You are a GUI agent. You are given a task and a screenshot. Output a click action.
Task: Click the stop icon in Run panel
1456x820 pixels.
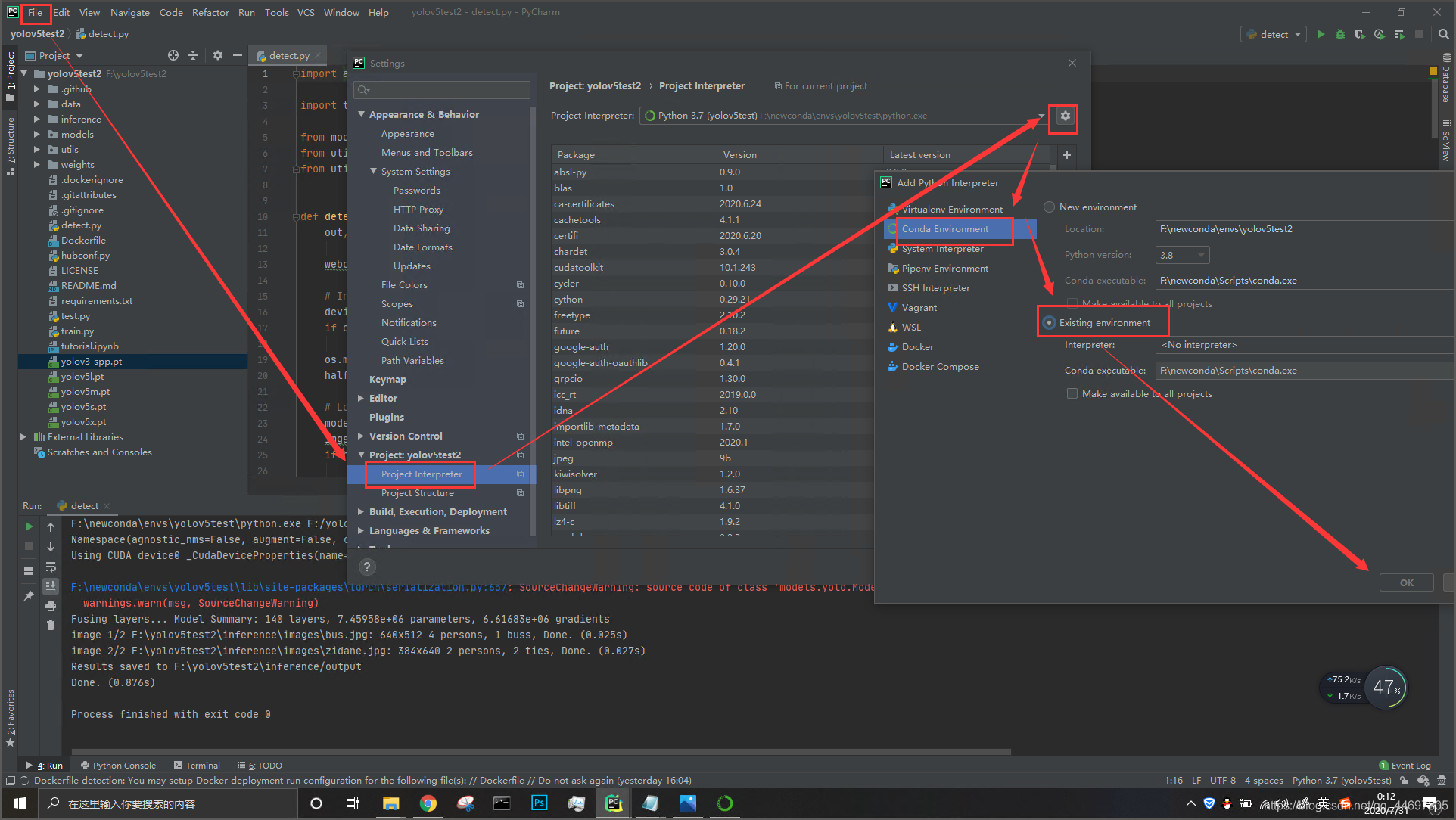coord(29,546)
